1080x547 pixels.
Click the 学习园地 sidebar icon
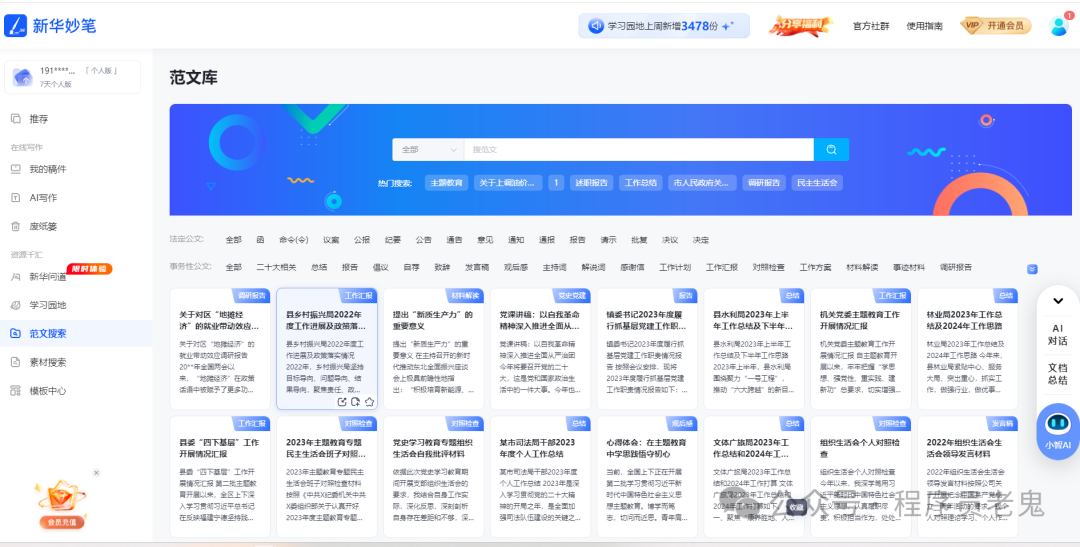point(16,305)
